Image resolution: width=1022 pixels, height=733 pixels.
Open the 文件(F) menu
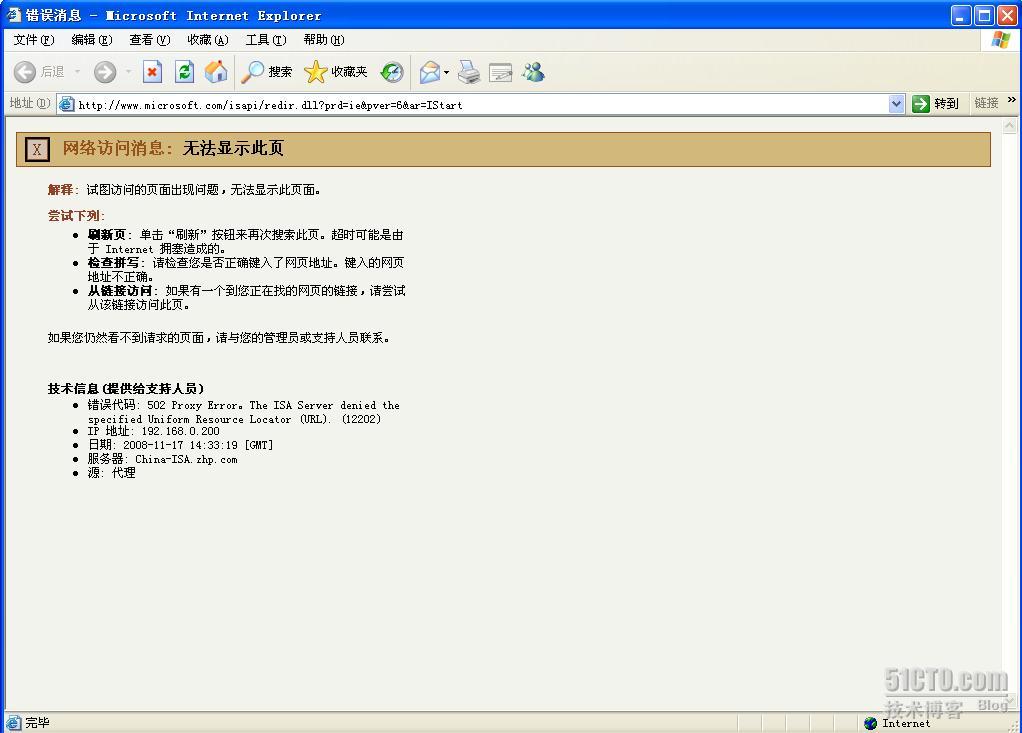[x=34, y=40]
